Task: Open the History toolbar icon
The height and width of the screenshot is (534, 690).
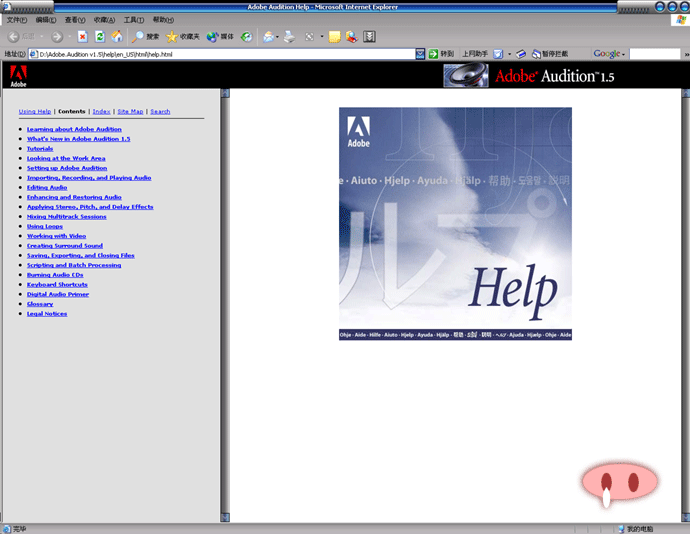Action: click(246, 37)
